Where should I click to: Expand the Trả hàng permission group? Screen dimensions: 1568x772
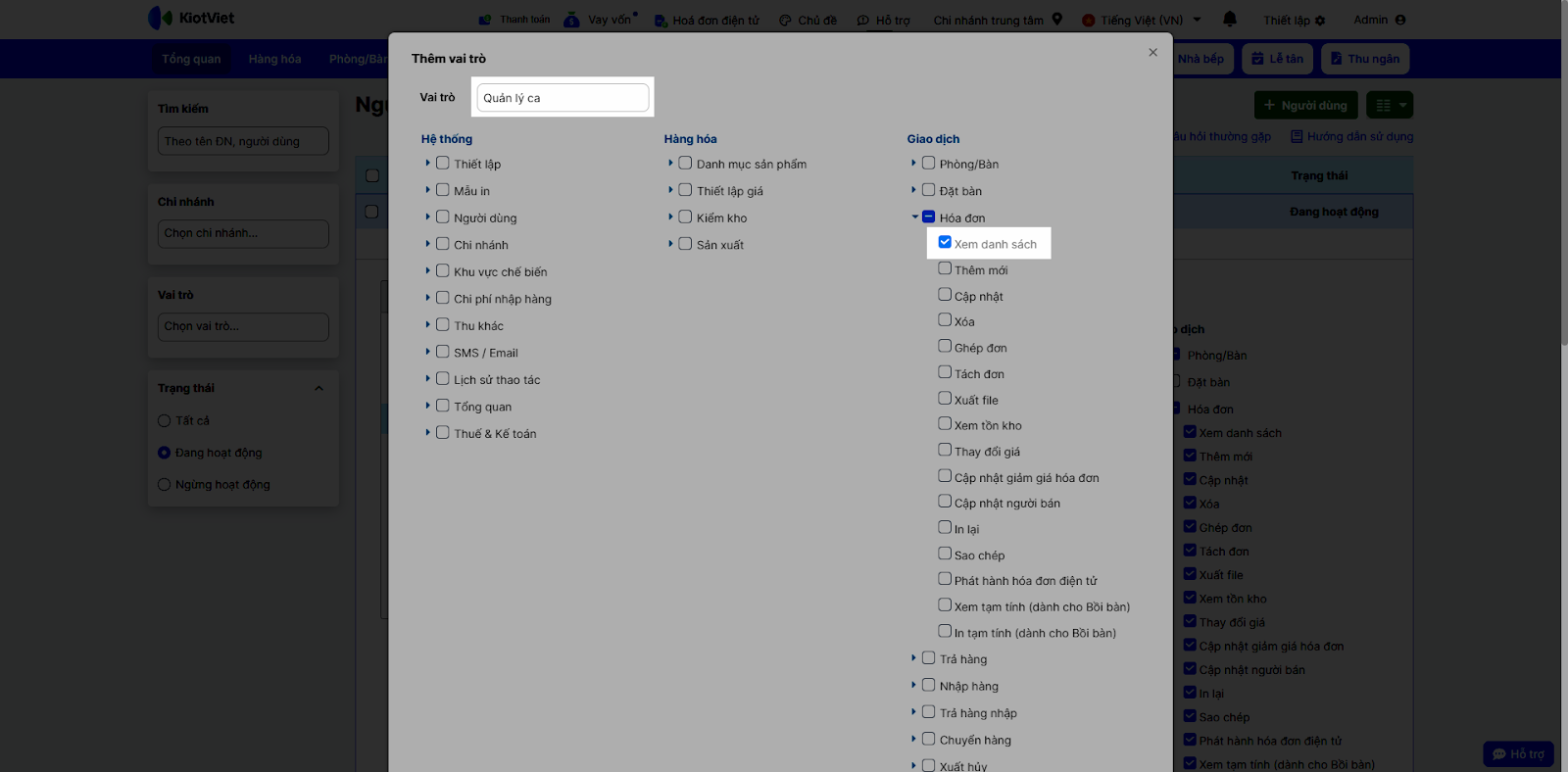point(914,658)
